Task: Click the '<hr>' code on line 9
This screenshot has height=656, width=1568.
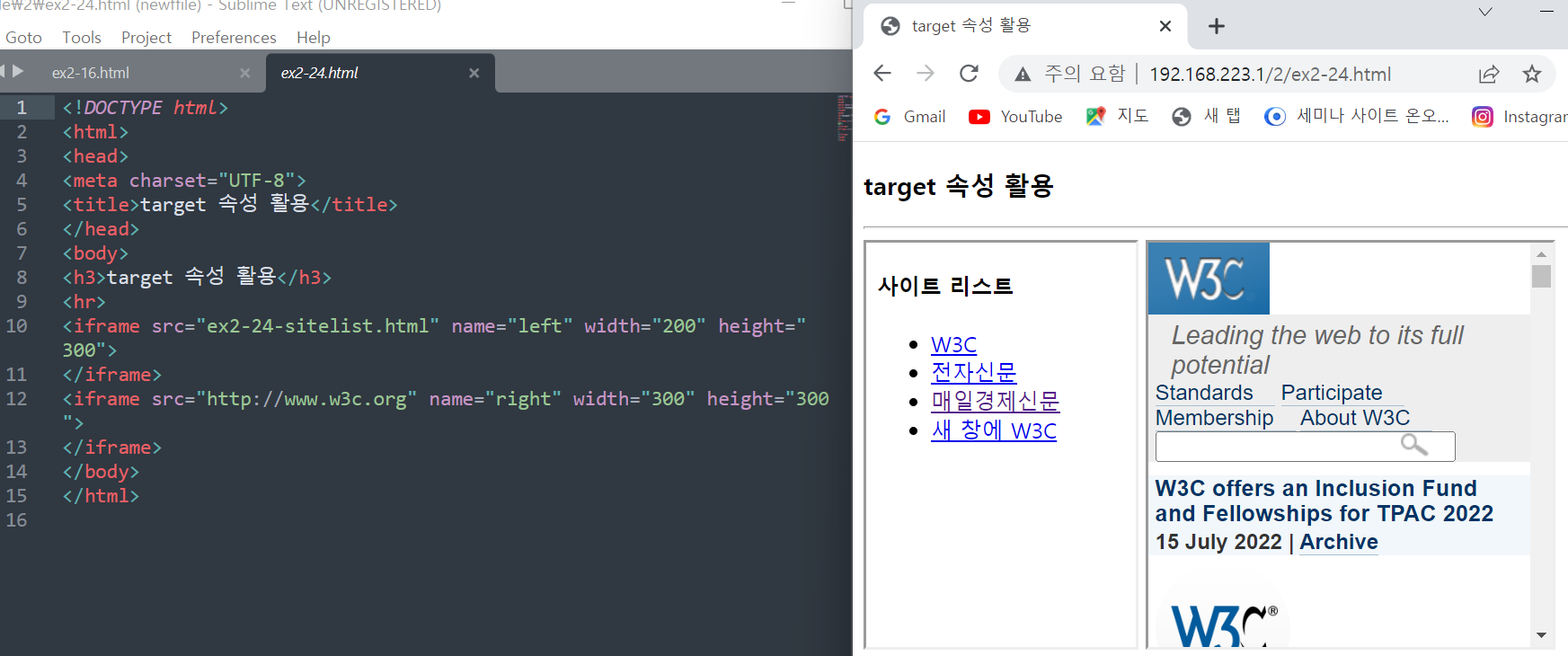Action: [x=84, y=302]
